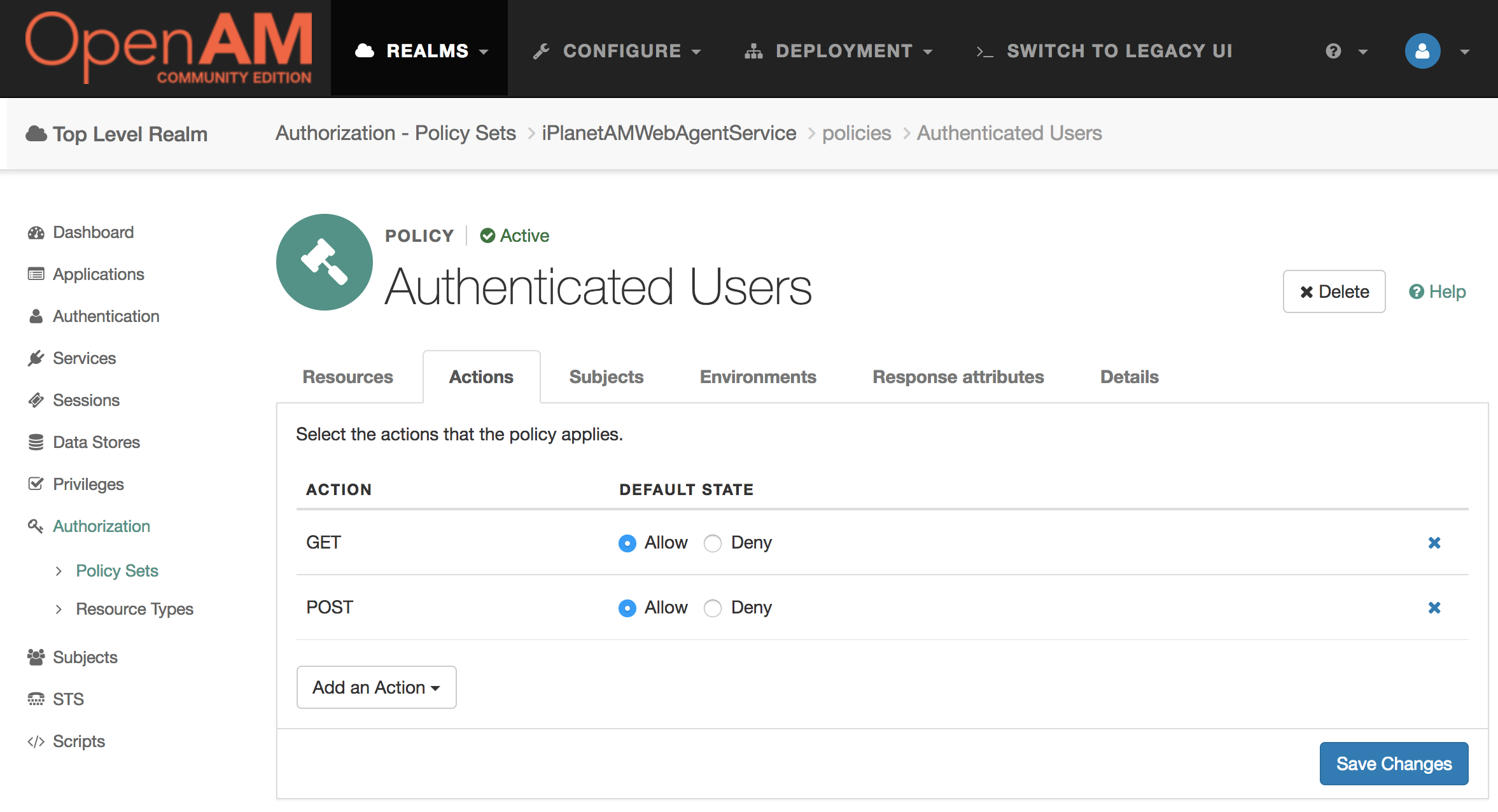Click the Sessions ticket icon
This screenshot has height=812, width=1498.
click(36, 400)
